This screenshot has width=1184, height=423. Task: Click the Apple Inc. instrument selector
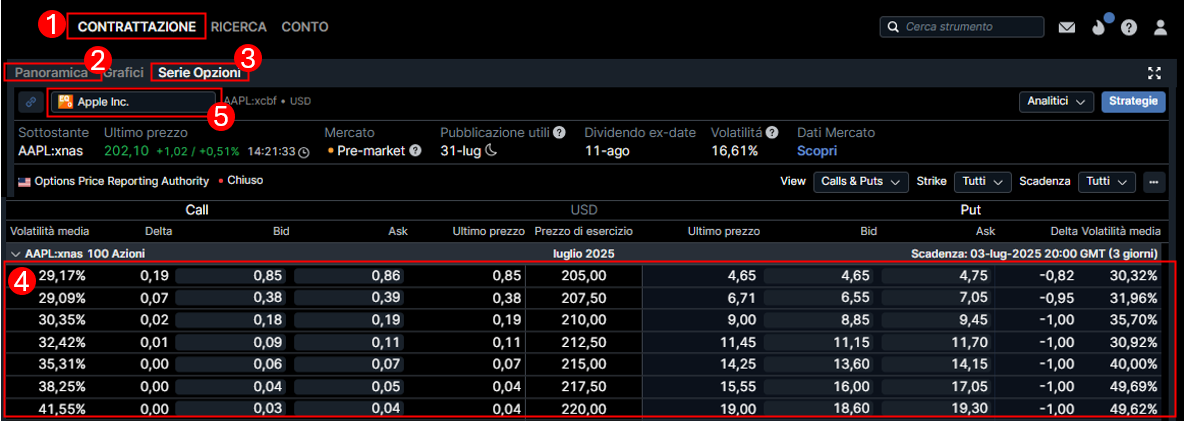point(134,101)
